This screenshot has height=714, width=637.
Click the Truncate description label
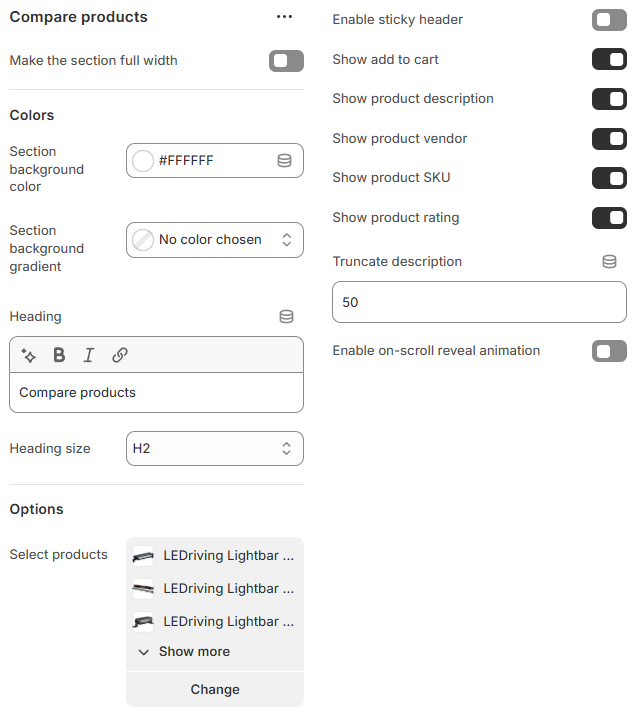(397, 261)
